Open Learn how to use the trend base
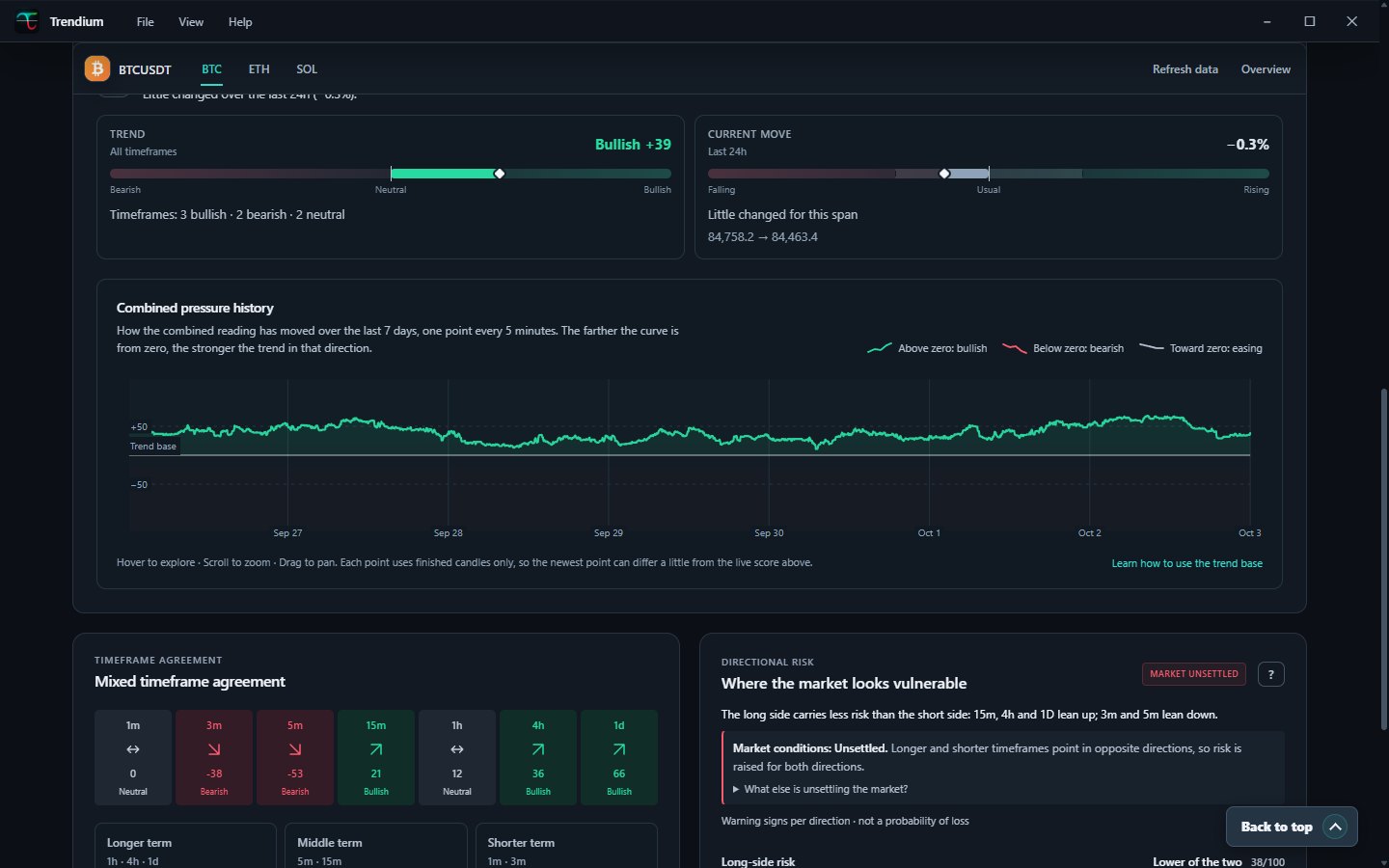The image size is (1389, 868). click(x=1186, y=563)
